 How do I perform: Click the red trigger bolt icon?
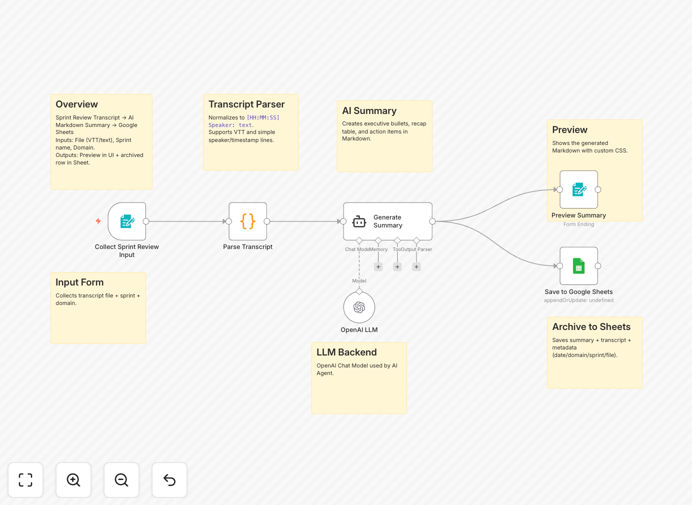pos(98,221)
